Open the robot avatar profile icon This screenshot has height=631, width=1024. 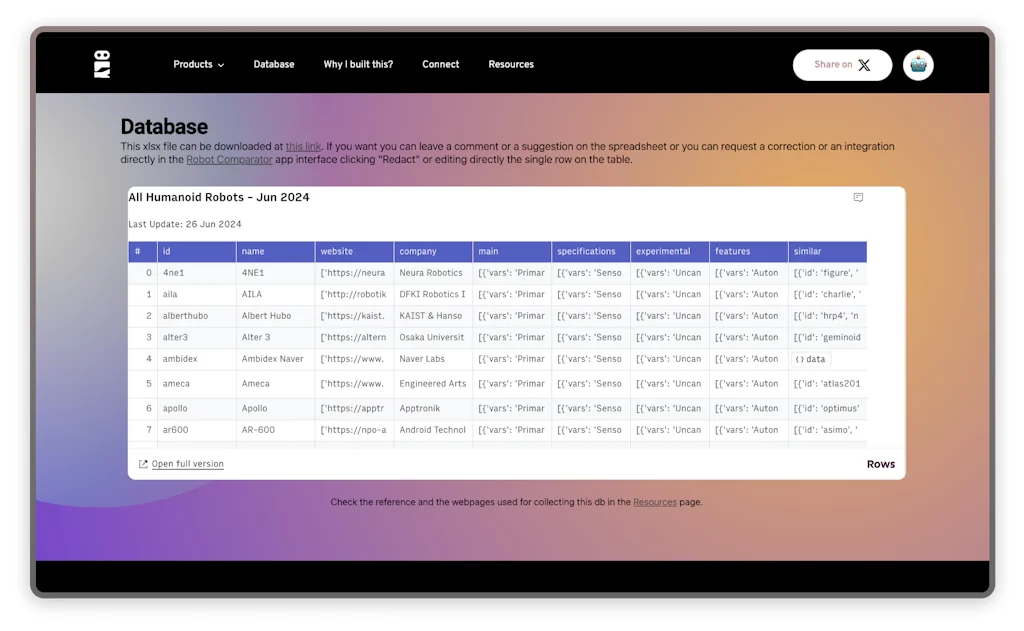(918, 65)
